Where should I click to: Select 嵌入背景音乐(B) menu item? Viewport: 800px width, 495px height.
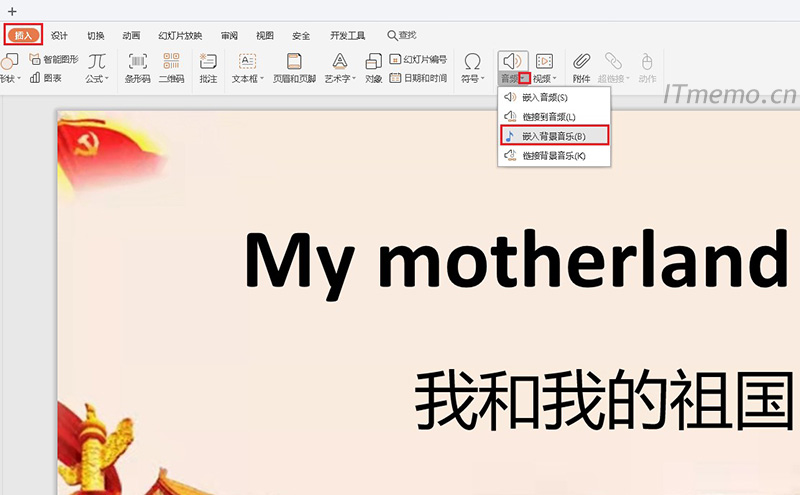pyautogui.click(x=555, y=136)
